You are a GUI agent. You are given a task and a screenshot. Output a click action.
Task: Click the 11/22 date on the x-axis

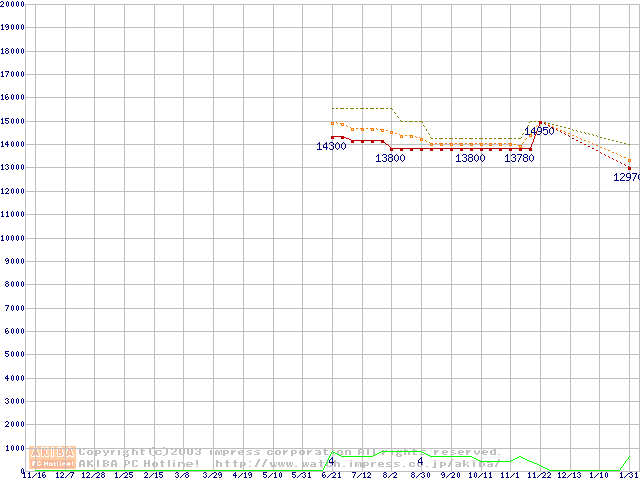coord(540,475)
